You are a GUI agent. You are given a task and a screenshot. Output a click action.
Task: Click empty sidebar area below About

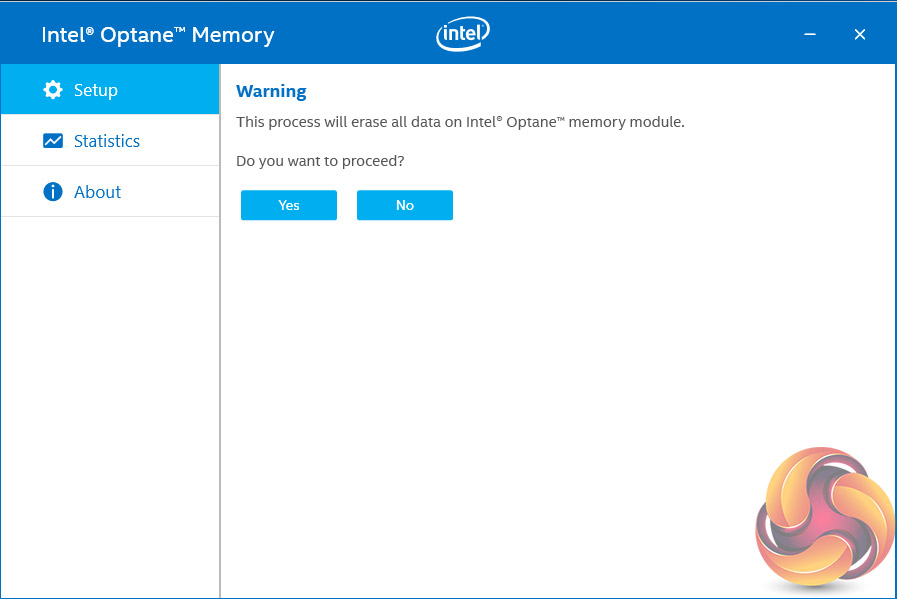(110, 400)
